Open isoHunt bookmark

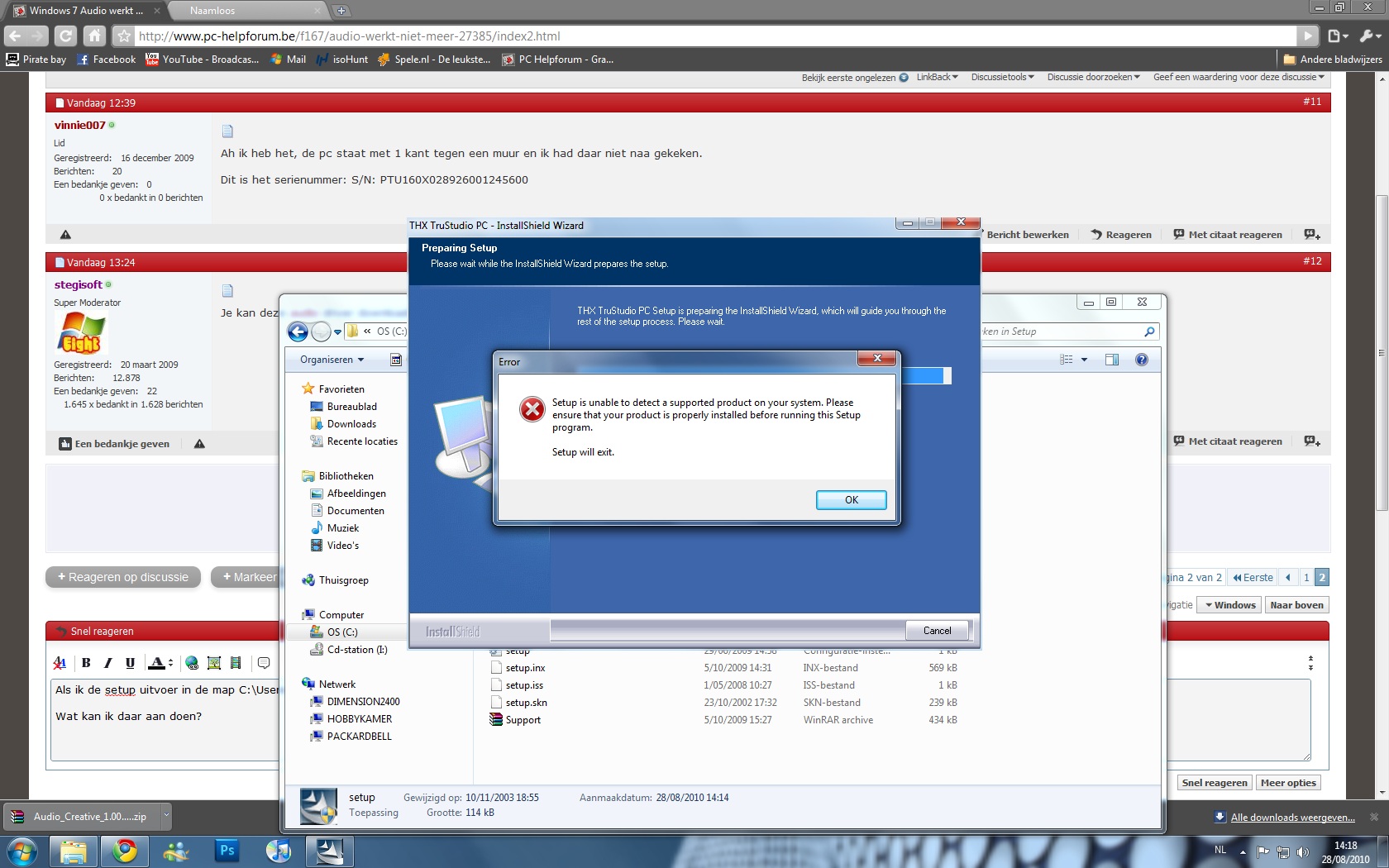tap(342, 60)
